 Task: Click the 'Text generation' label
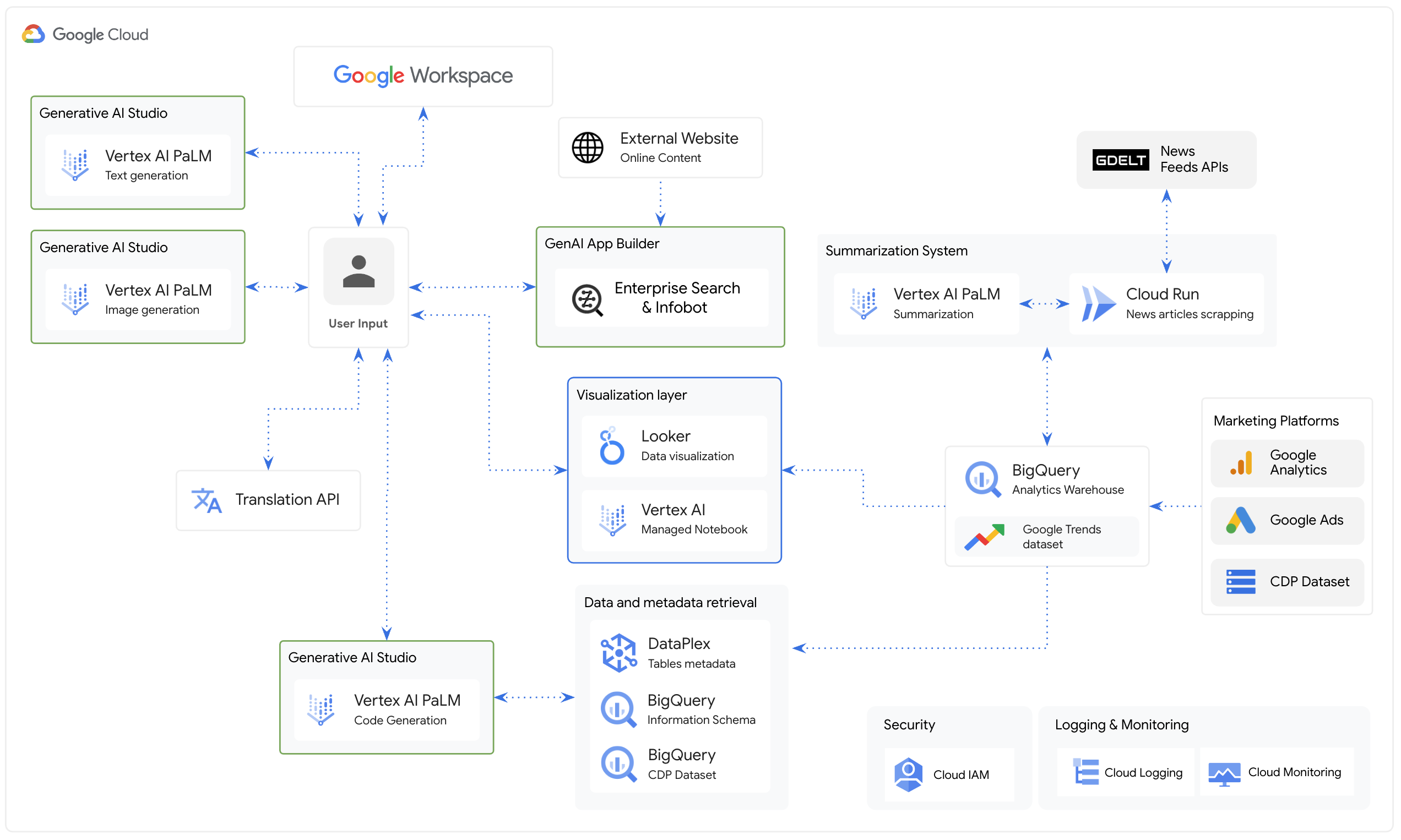(x=146, y=176)
